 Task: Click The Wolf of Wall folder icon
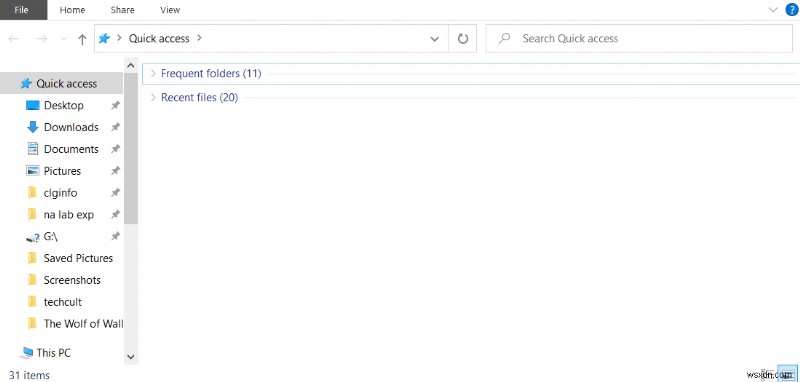coord(32,324)
